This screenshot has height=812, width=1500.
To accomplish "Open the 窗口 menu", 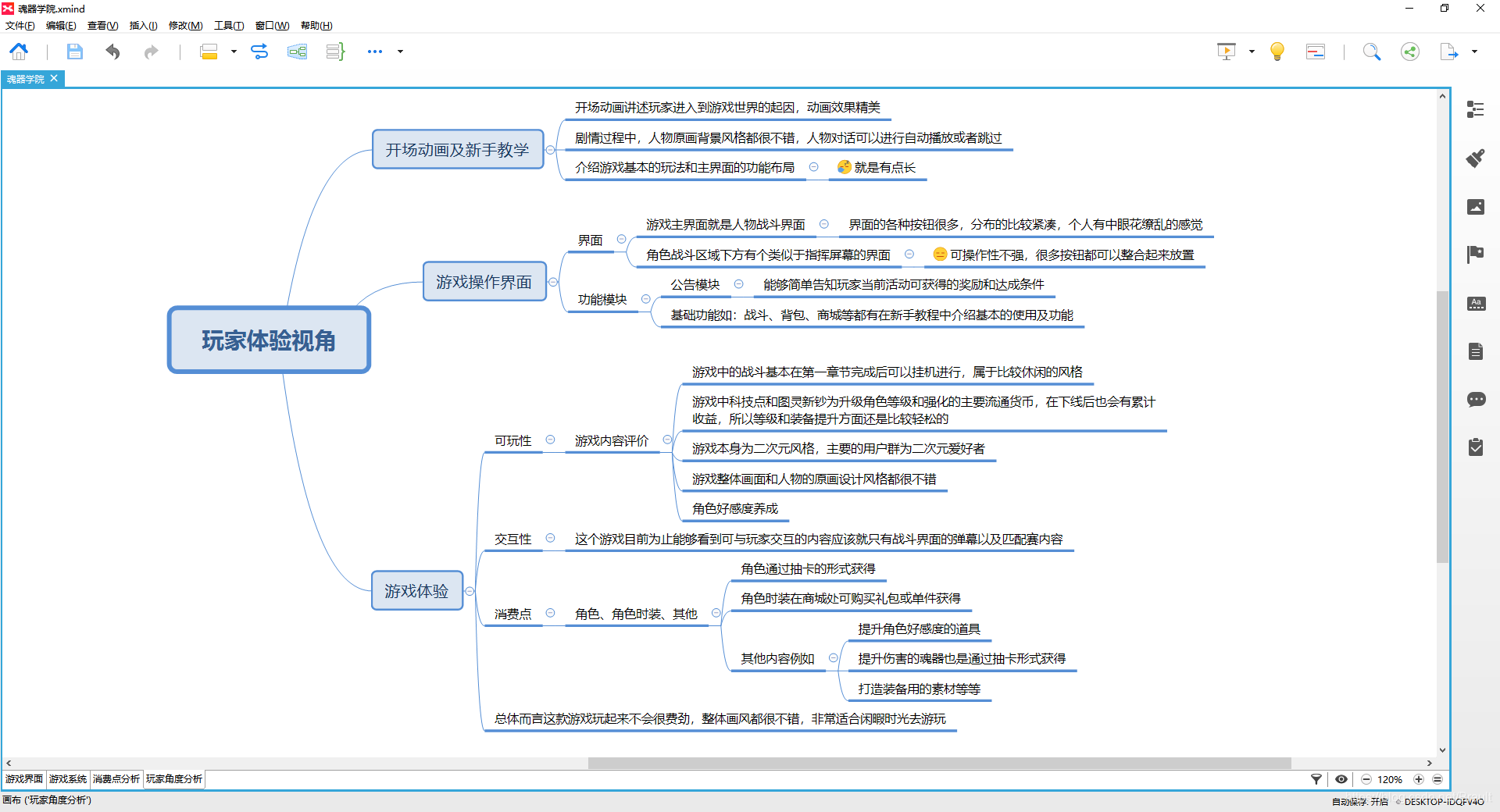I will pyautogui.click(x=272, y=26).
